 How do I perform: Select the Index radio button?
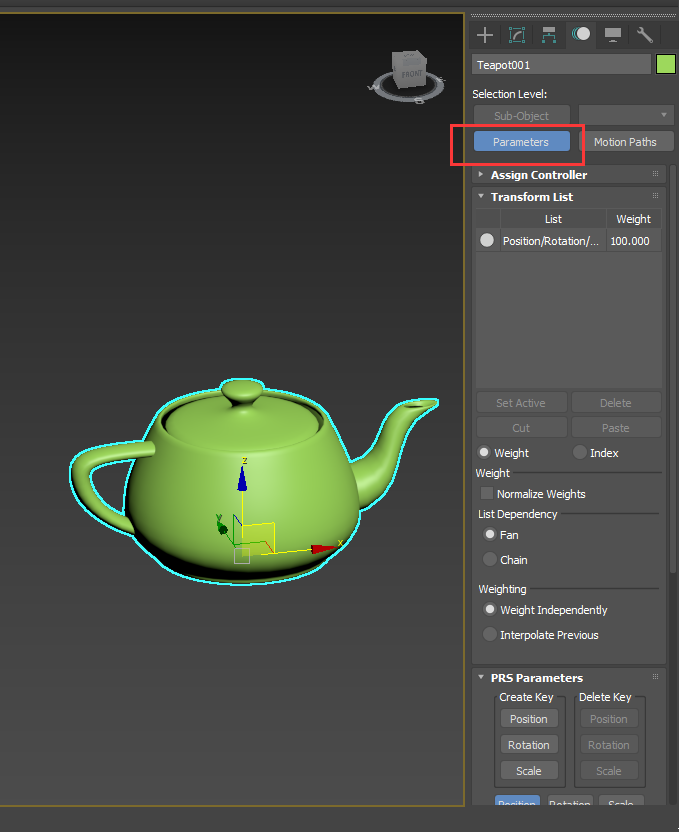(x=580, y=453)
